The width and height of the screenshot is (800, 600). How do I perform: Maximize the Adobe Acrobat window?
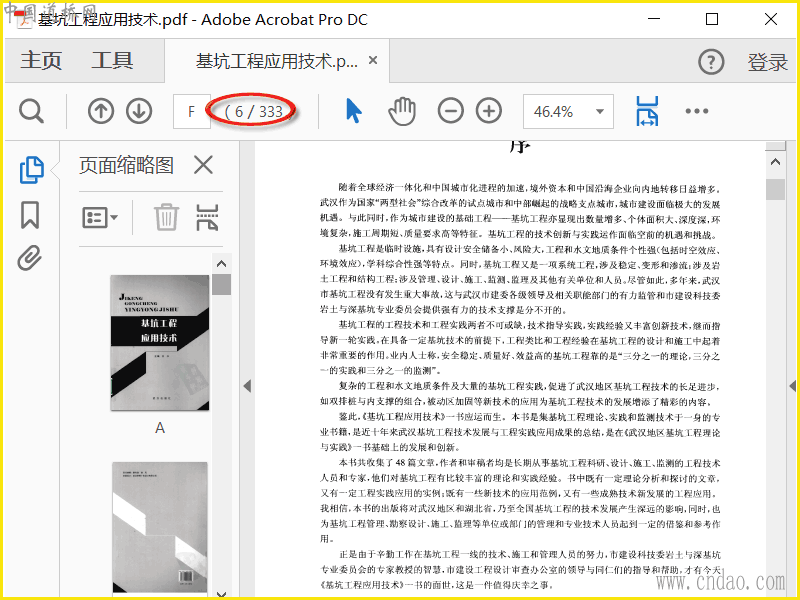click(712, 19)
